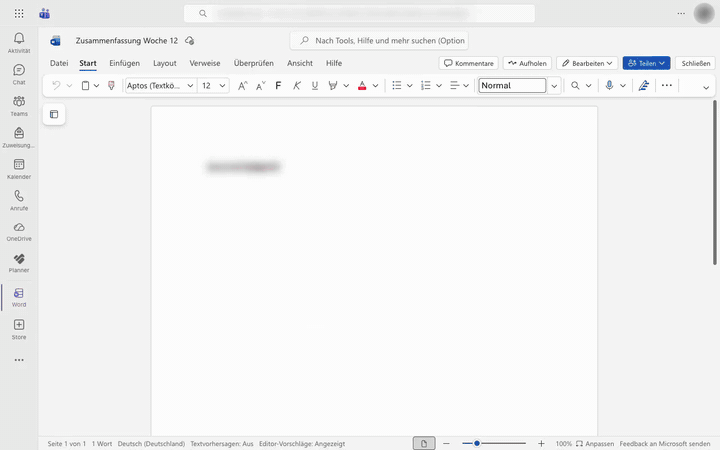
Task: Switch to Einfügen tab
Action: pos(124,63)
